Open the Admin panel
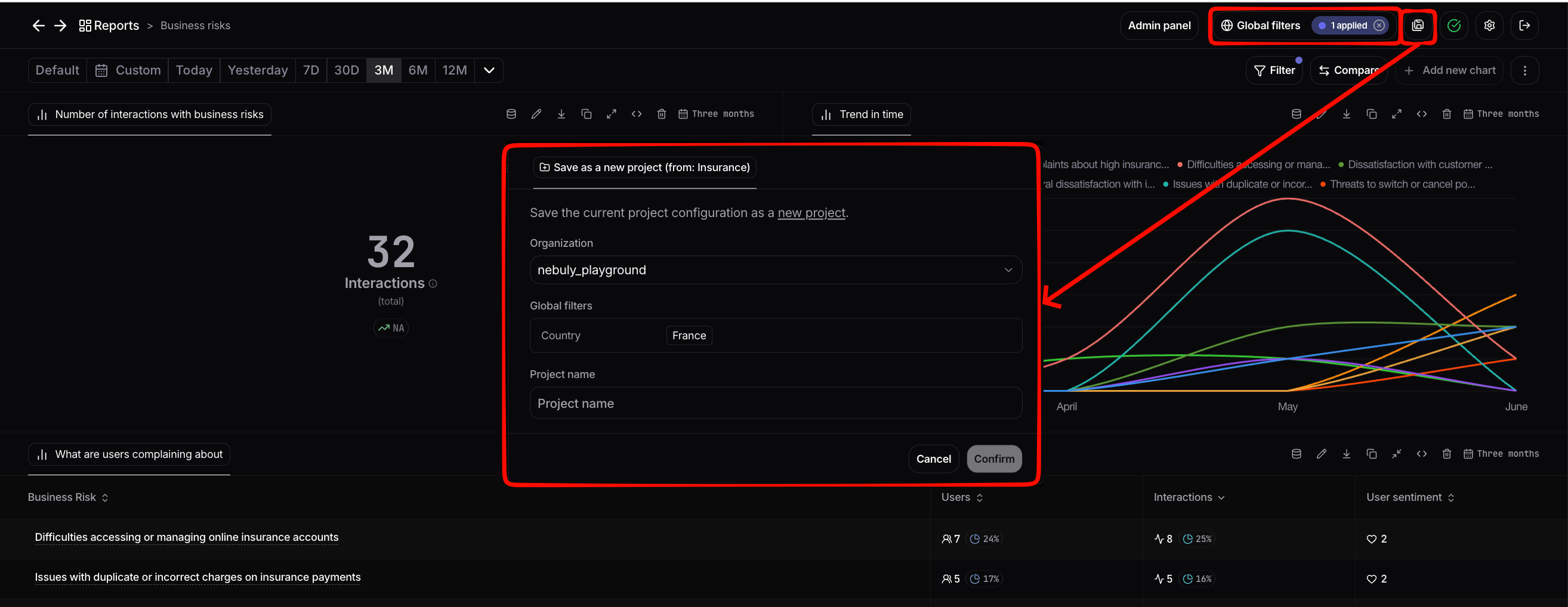 1159,26
